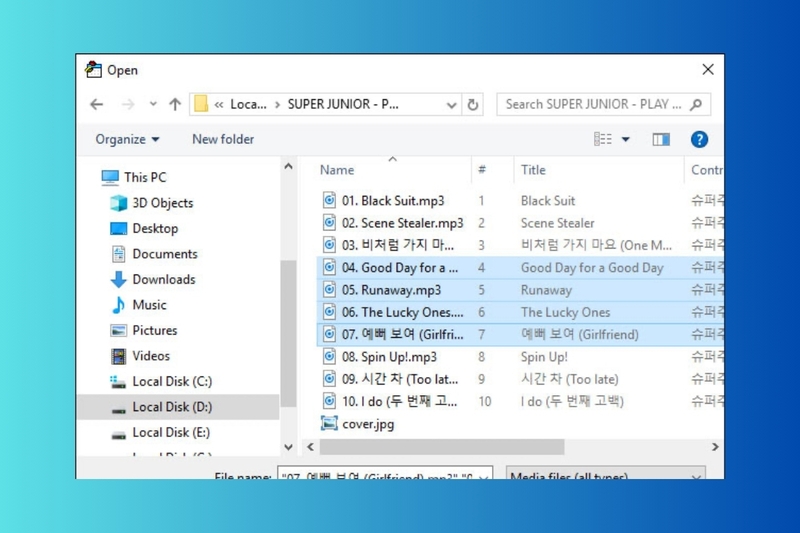800x533 pixels.
Task: Click the mp3 icon for Black Suit
Action: [329, 200]
